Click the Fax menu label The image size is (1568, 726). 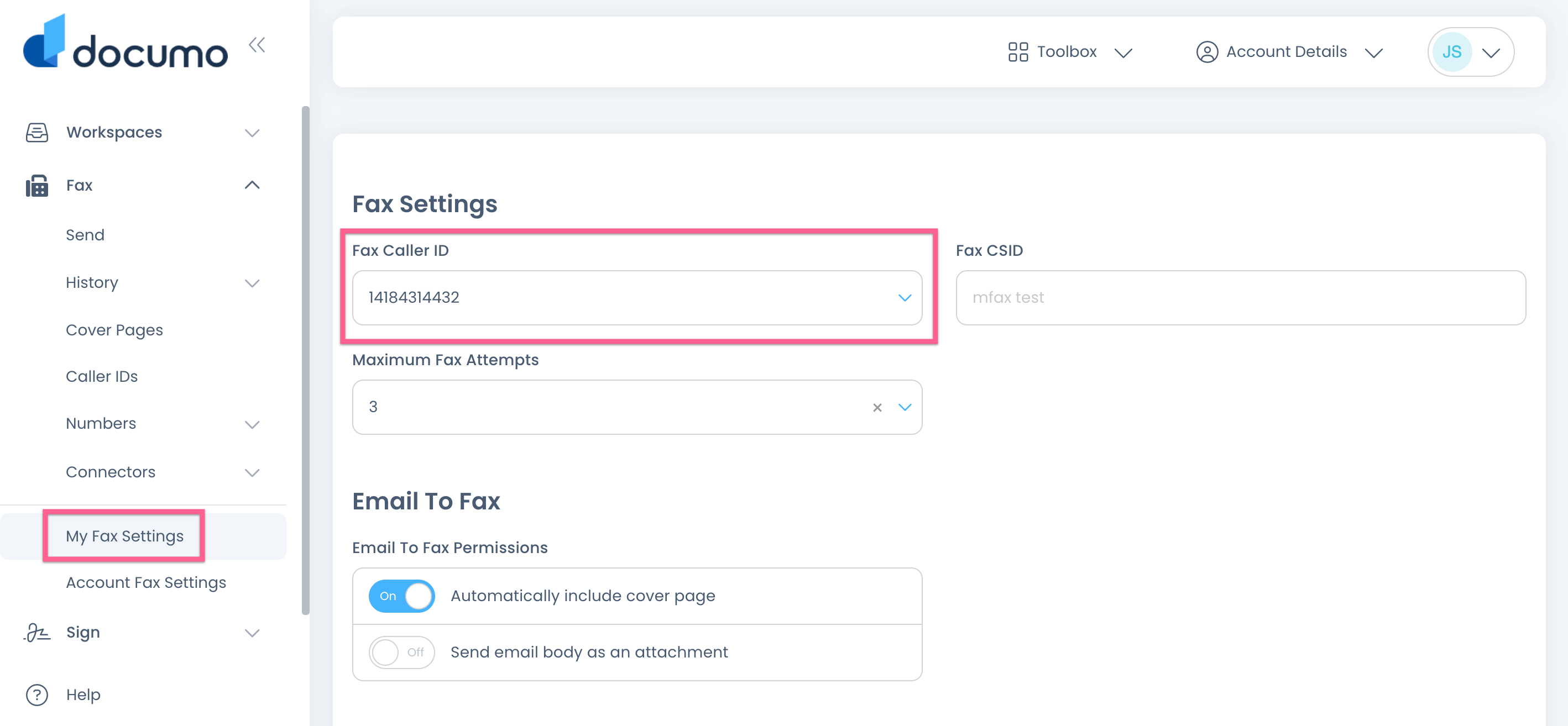tap(79, 185)
